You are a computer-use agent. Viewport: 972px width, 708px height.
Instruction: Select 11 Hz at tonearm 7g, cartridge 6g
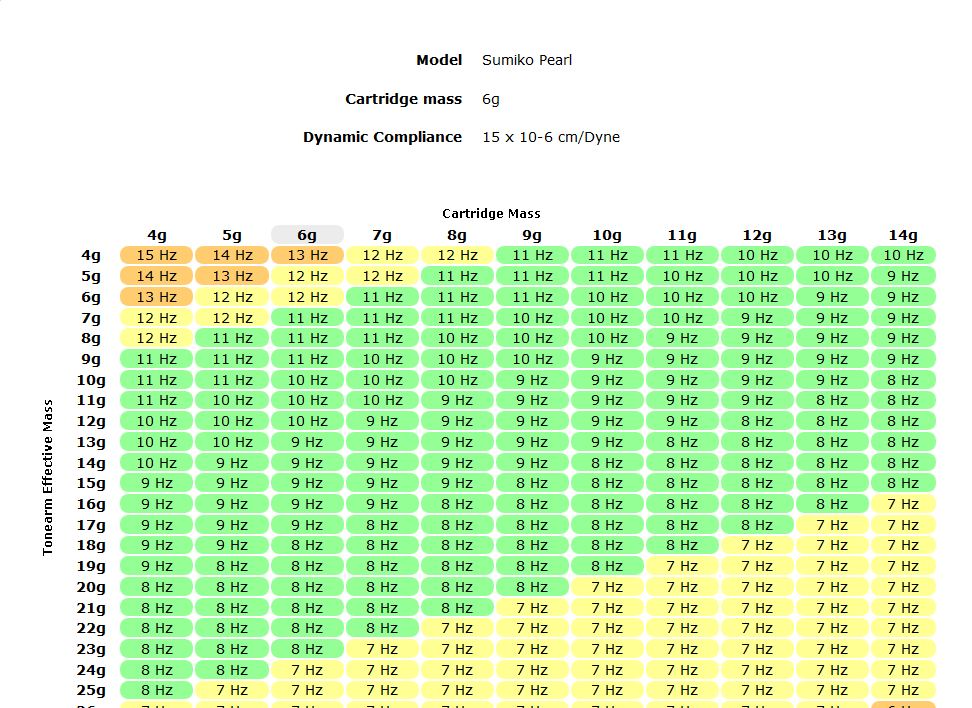tap(307, 318)
